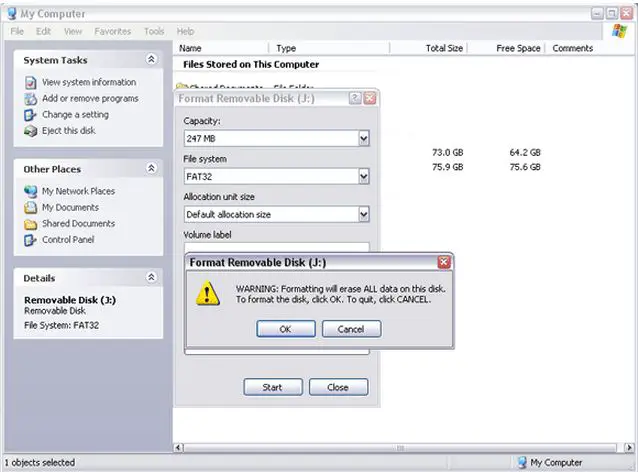Click the Change a setting link
The width and height of the screenshot is (638, 472).
coord(75,115)
